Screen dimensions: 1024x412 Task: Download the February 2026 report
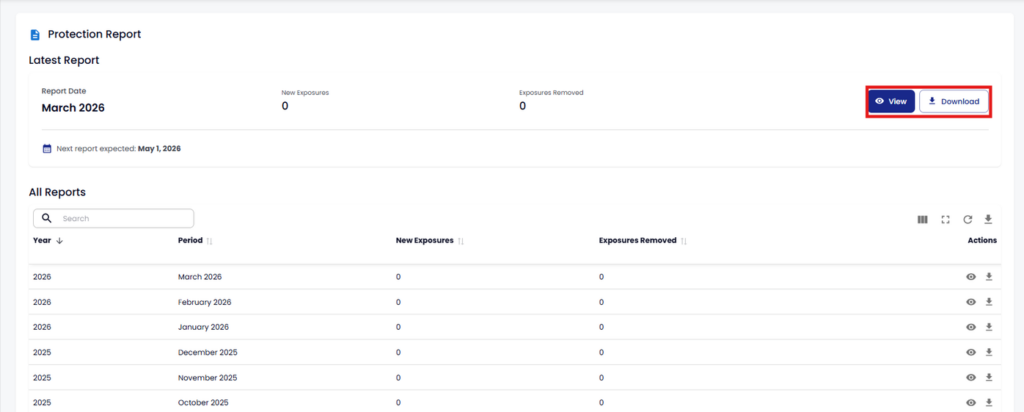(x=989, y=302)
